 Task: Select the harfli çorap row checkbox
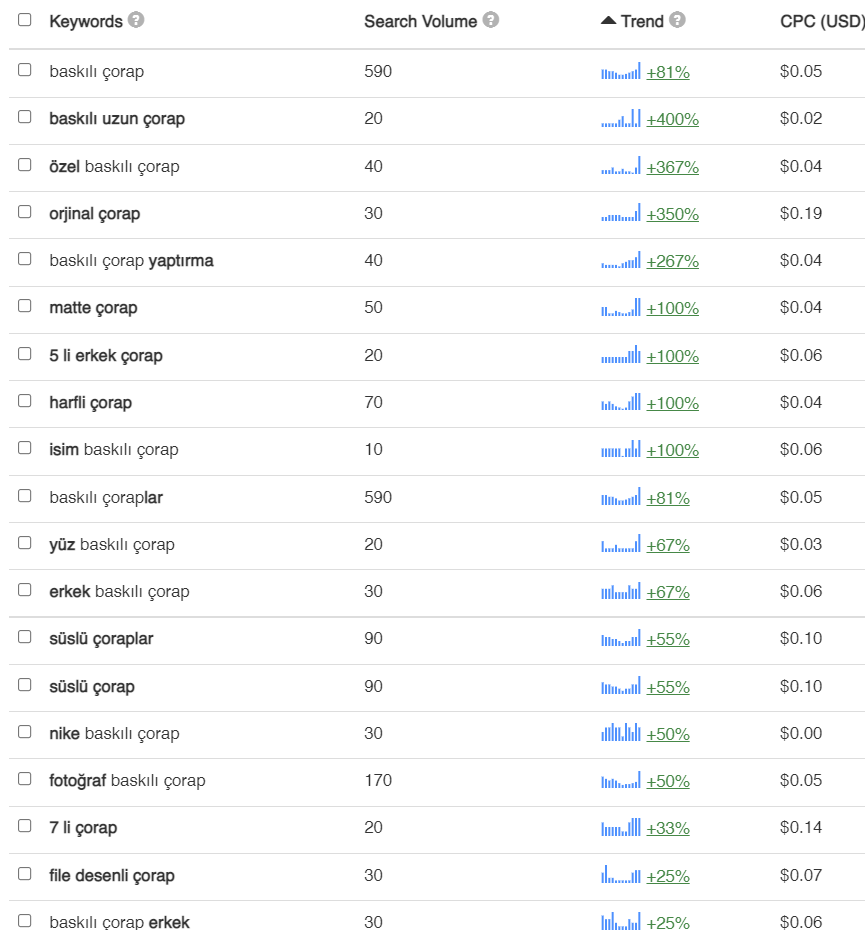click(x=24, y=401)
